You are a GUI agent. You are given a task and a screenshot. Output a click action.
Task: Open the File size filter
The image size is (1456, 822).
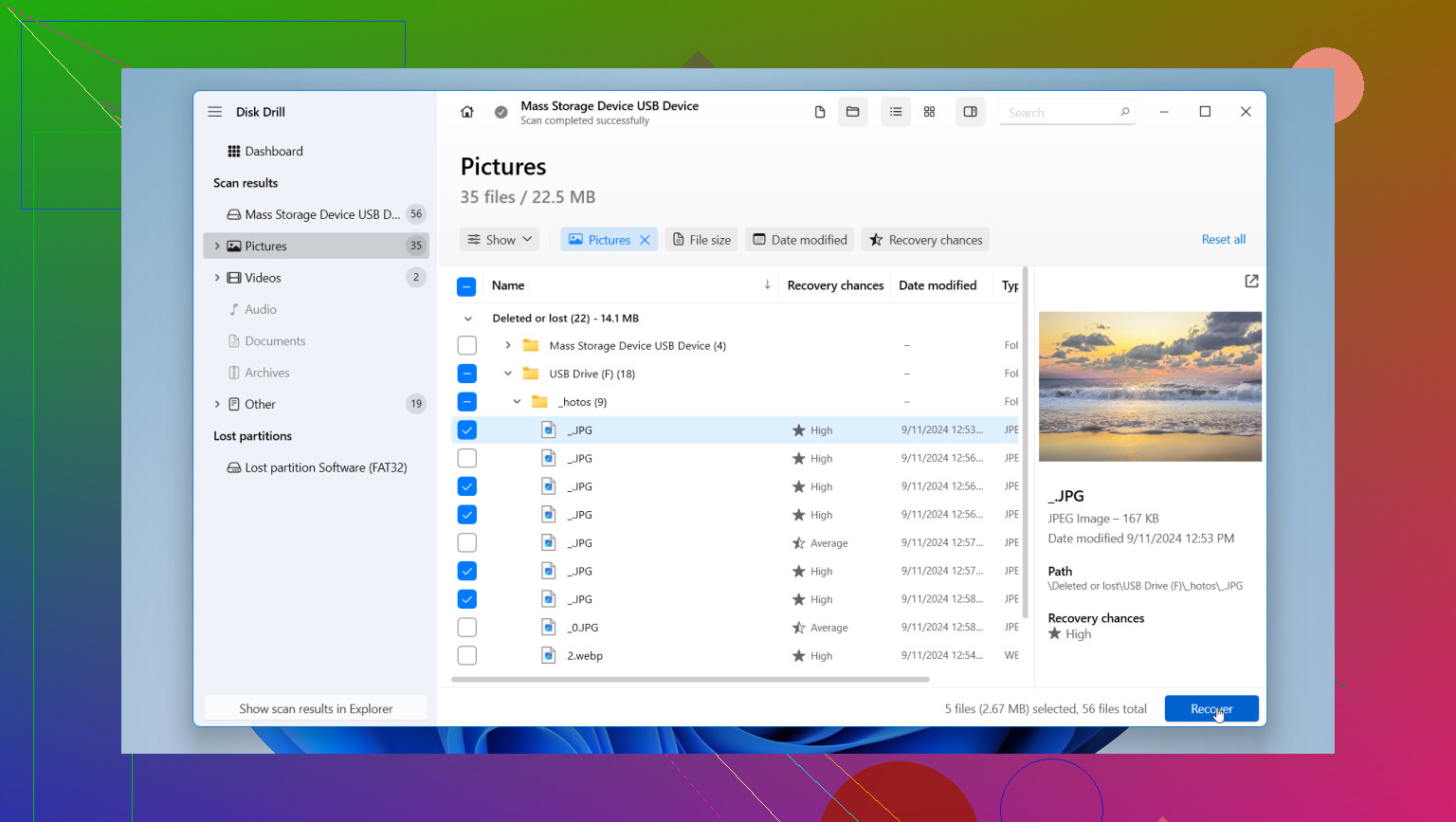[x=702, y=240]
